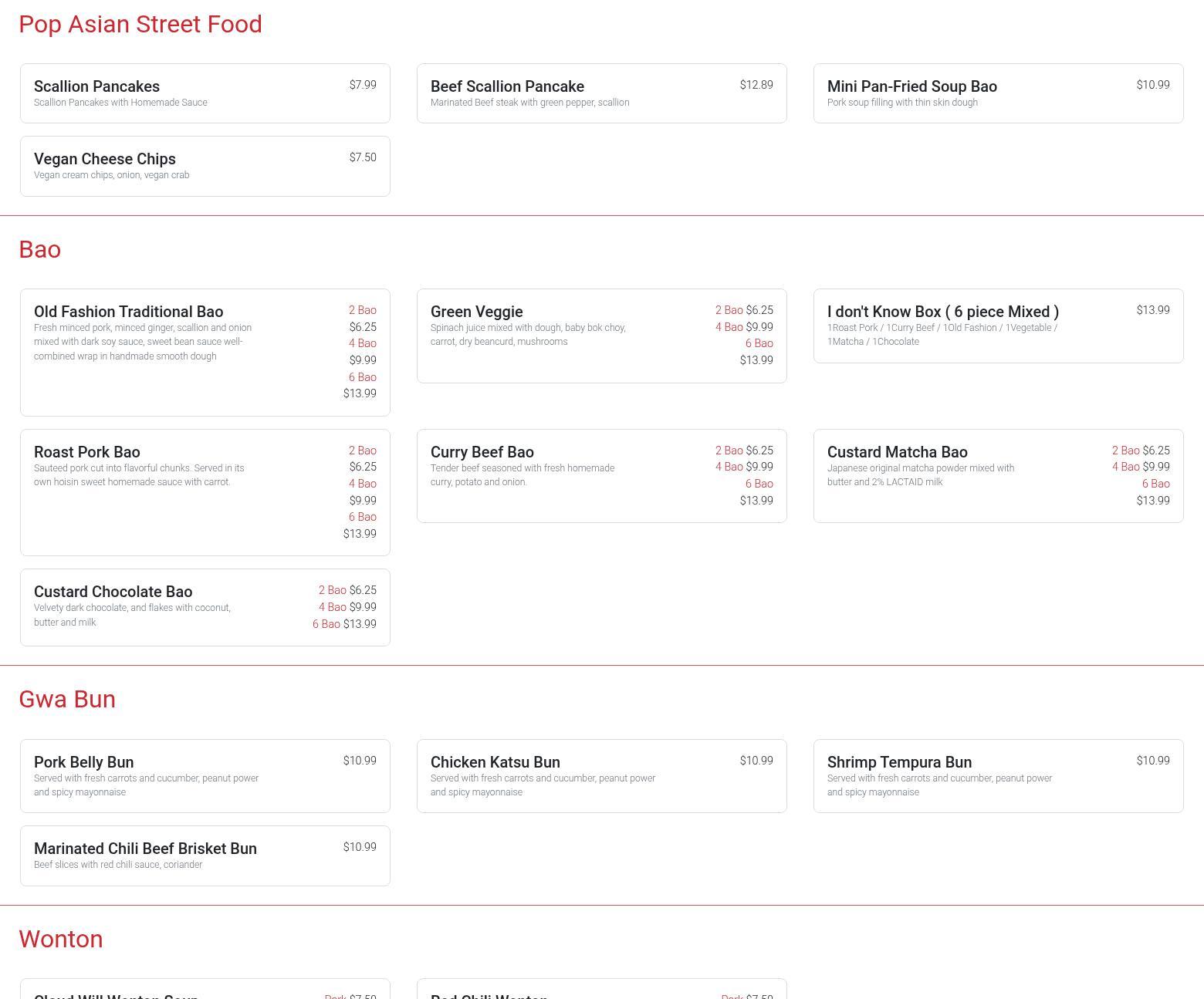Choose the Curry Beef Bao title
The height and width of the screenshot is (999, 1204).
point(482,452)
